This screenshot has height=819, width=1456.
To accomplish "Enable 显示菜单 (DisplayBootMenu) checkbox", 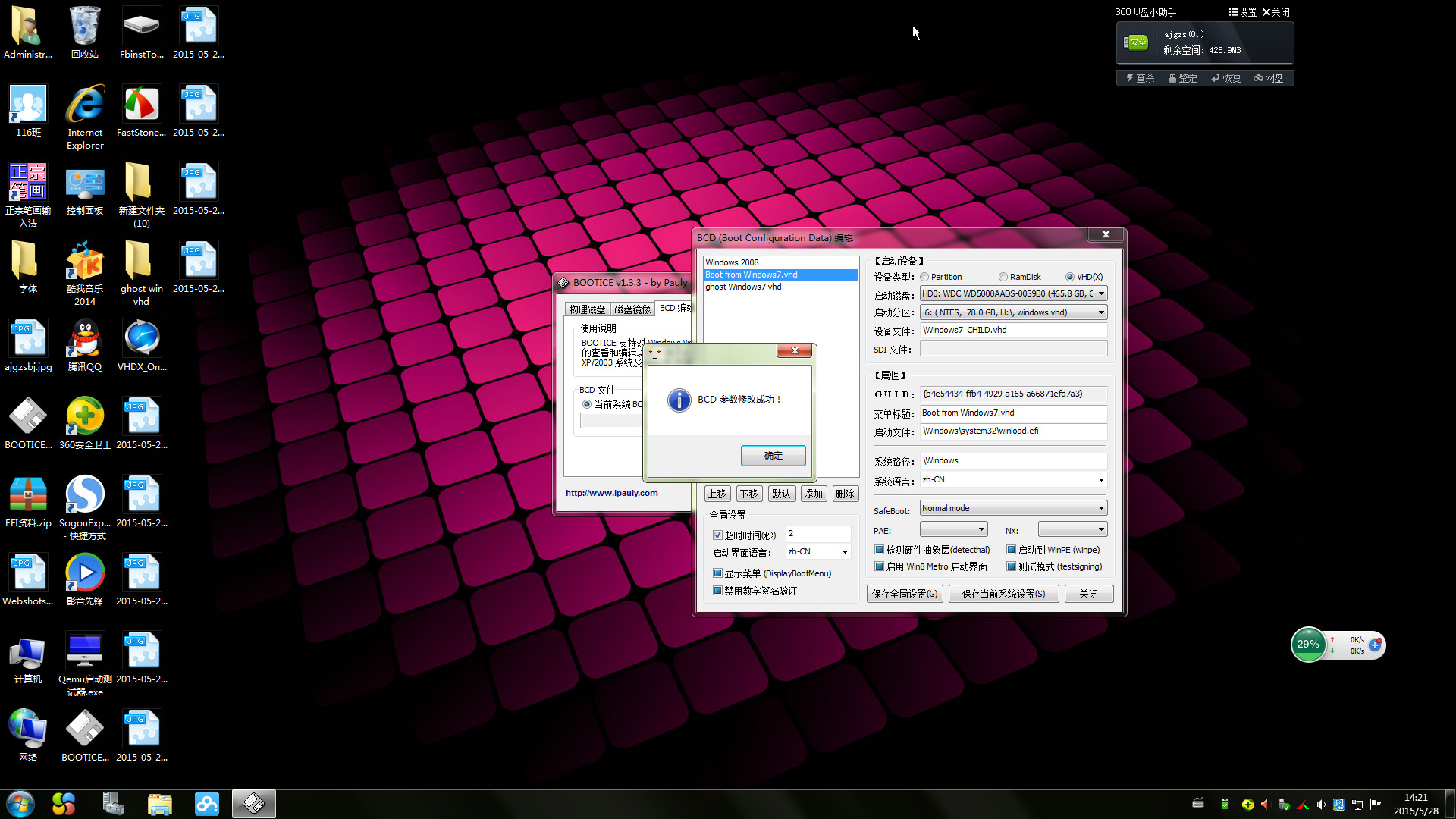I will click(717, 573).
